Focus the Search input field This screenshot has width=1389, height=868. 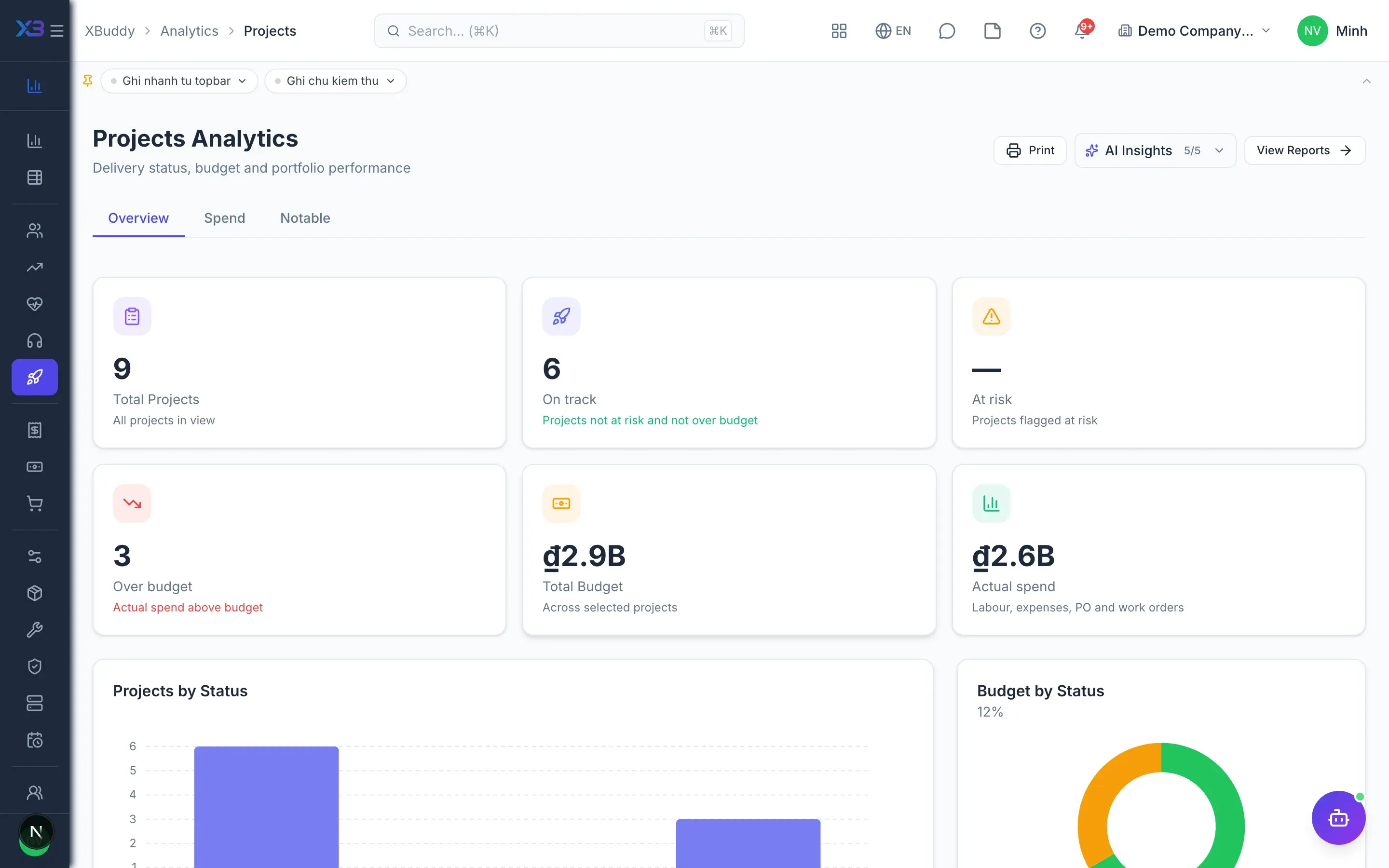(559, 31)
